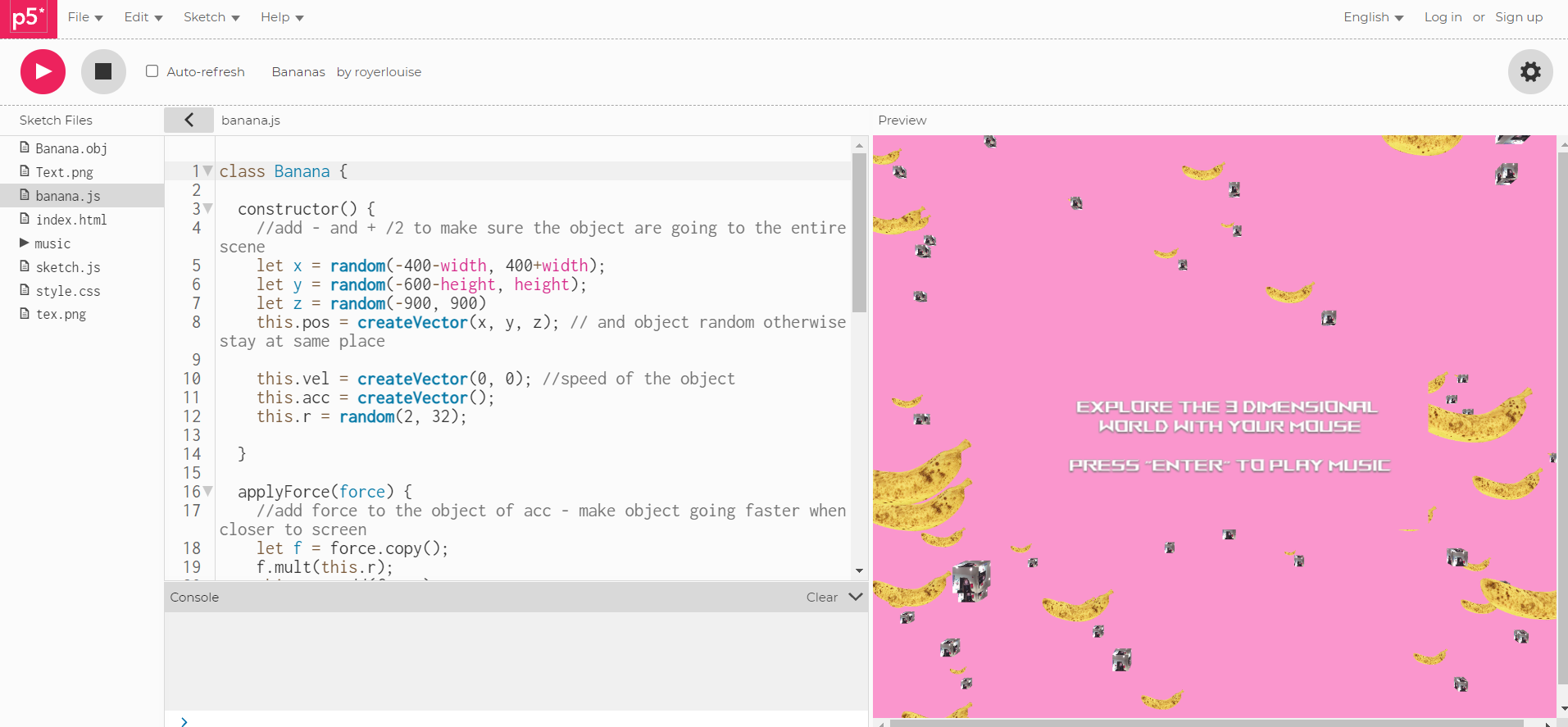Click the preview horizontal scrollbar

click(1207, 724)
